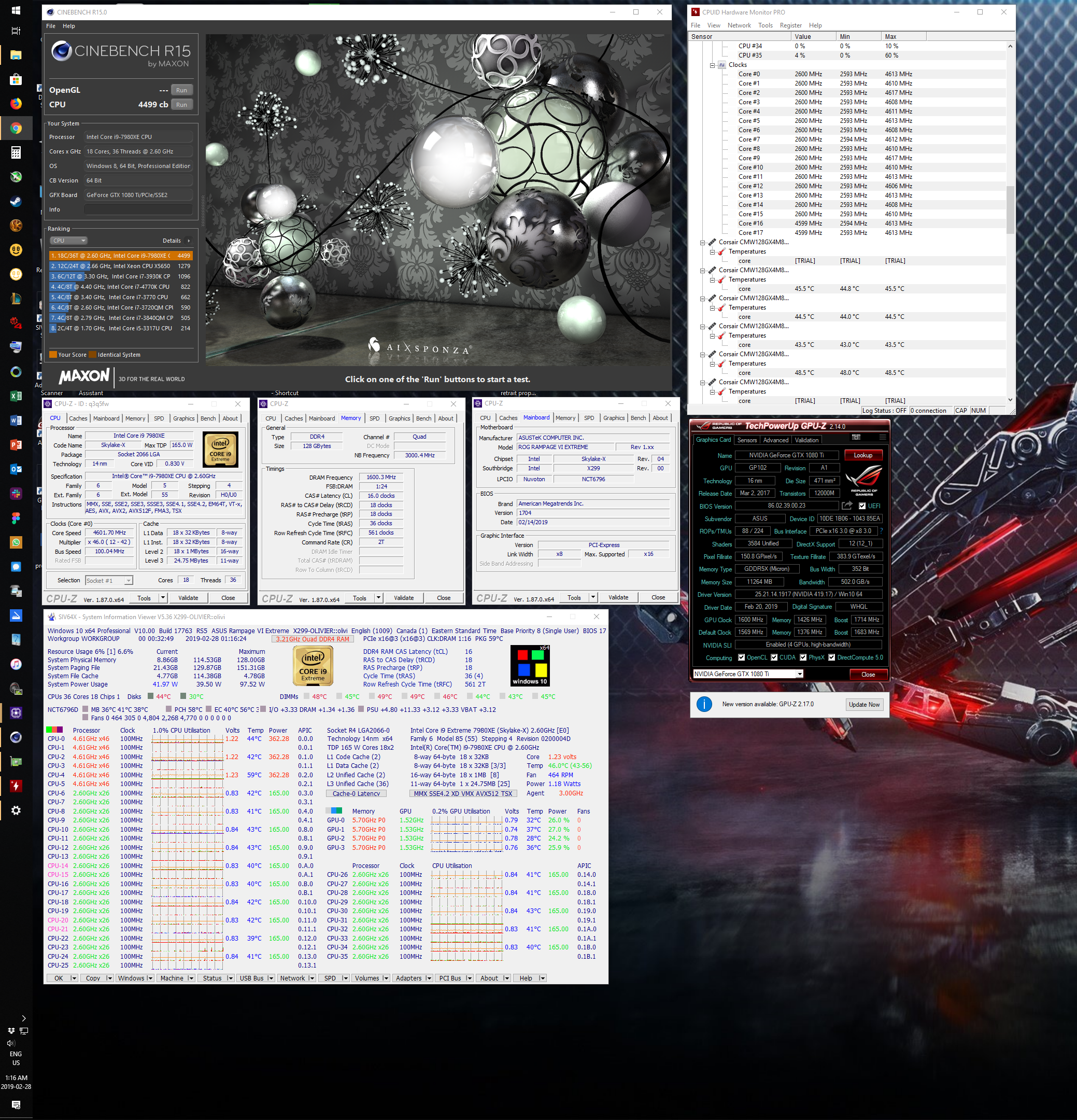This screenshot has width=1077, height=1120.
Task: Open Slack from the taskbar
Action: tap(16, 493)
